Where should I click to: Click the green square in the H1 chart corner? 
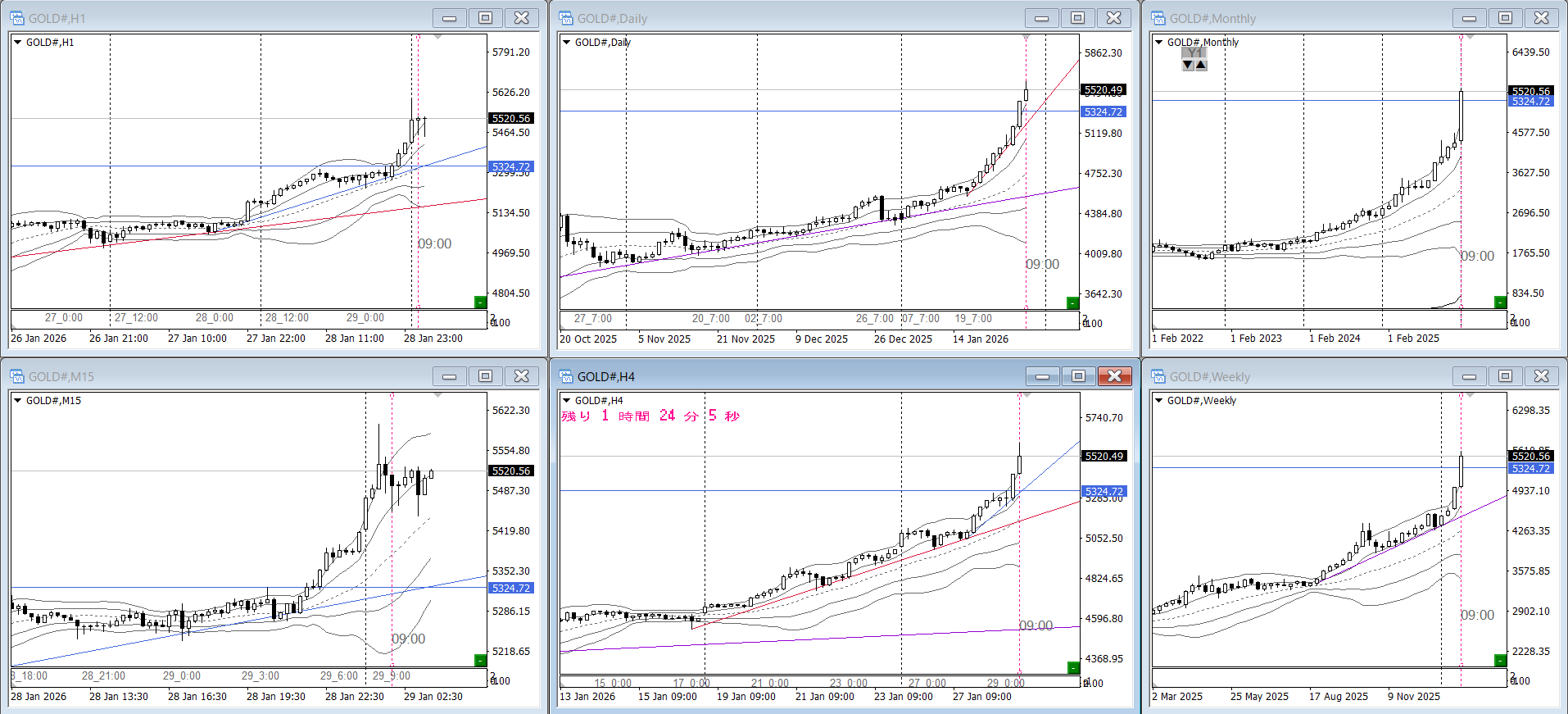coord(481,302)
